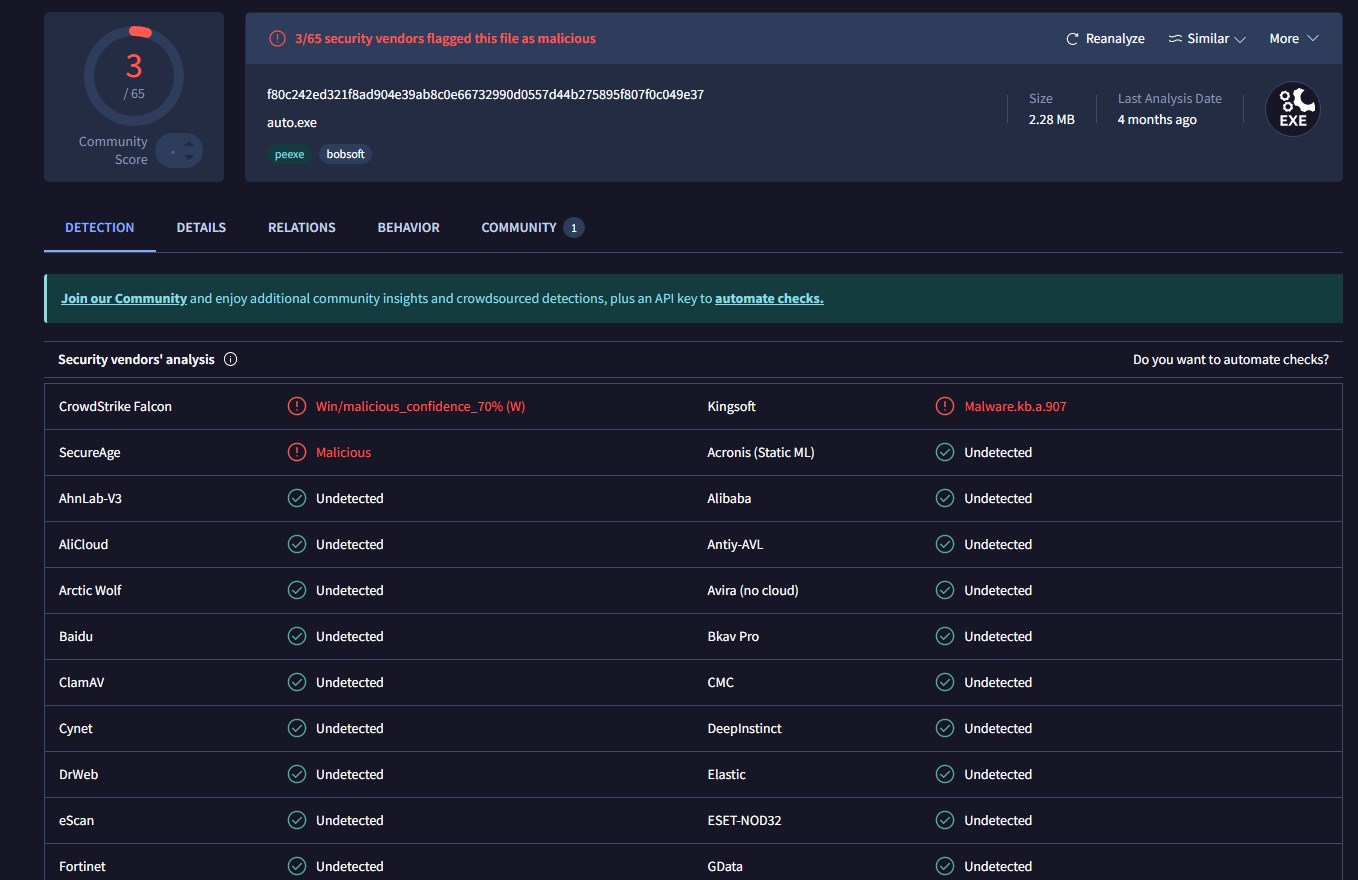Click the green check icon for Baidu
This screenshot has height=880, width=1358.
click(297, 636)
